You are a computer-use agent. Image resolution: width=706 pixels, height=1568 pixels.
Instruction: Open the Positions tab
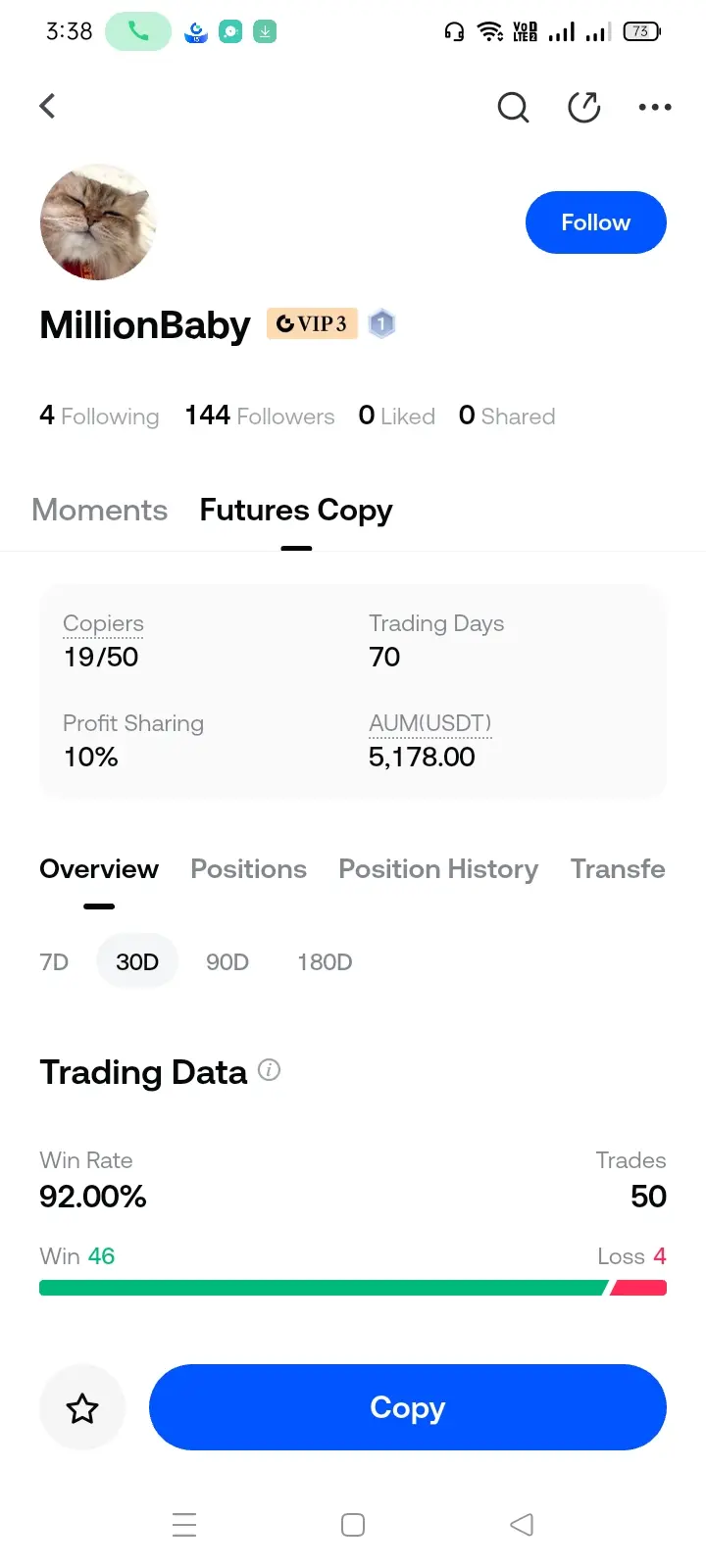248,869
